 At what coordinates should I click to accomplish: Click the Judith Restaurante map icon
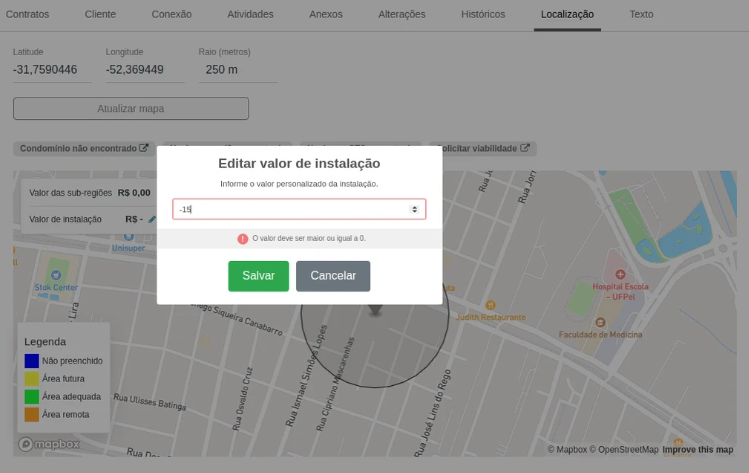491,305
